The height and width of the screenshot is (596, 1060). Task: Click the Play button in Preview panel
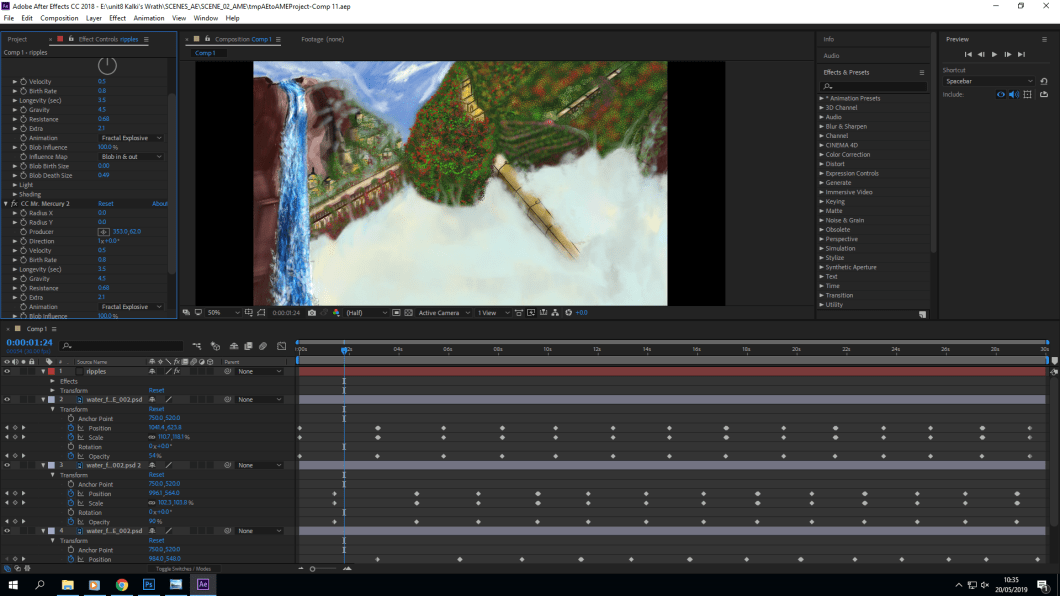pos(994,54)
